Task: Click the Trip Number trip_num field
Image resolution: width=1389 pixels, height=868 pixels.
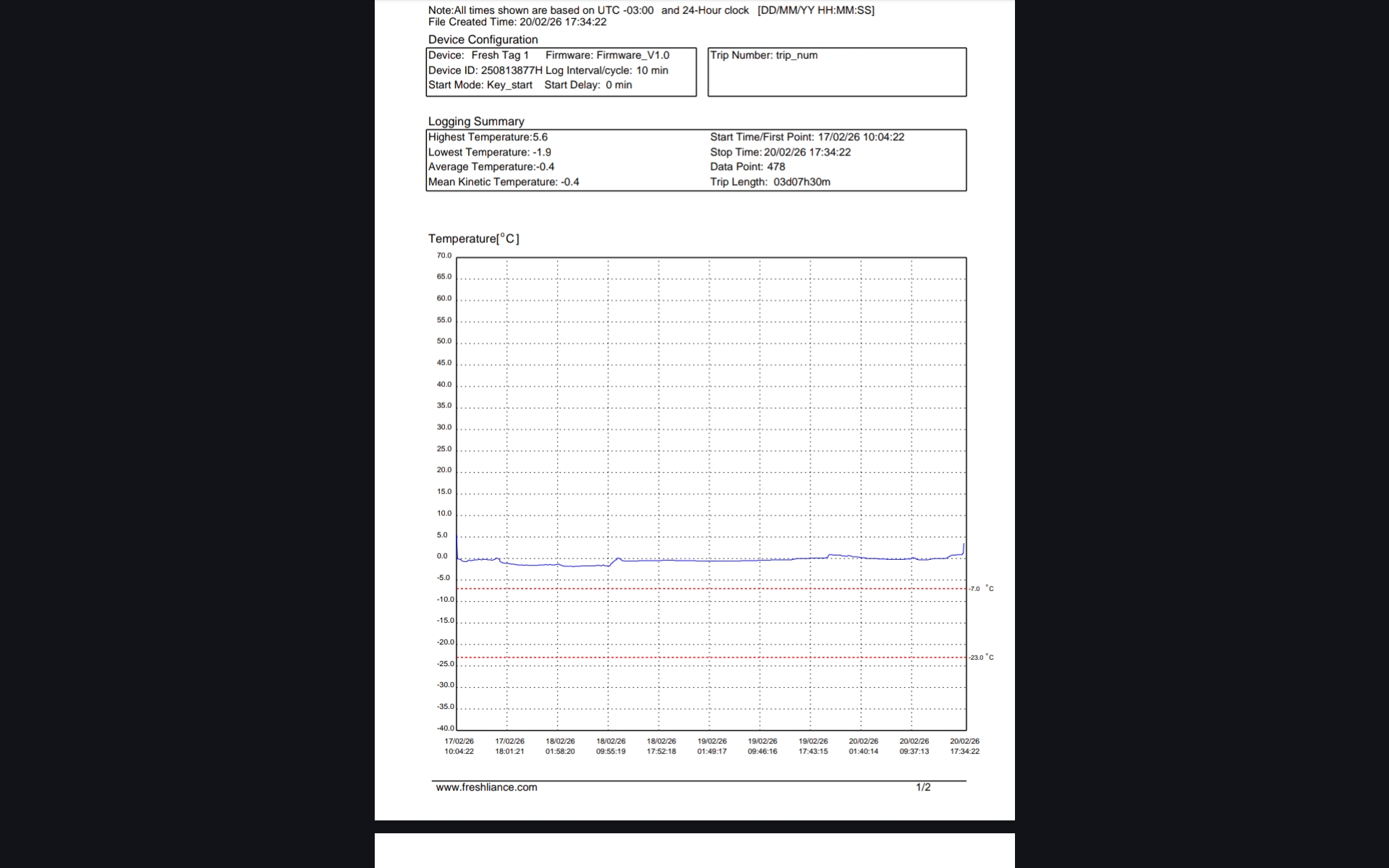Action: click(764, 55)
